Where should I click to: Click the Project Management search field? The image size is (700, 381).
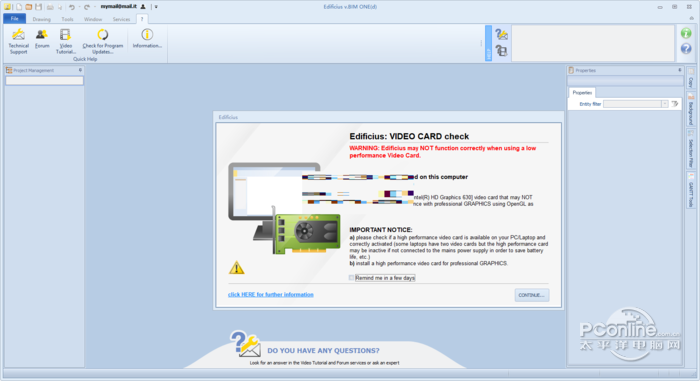point(44,81)
